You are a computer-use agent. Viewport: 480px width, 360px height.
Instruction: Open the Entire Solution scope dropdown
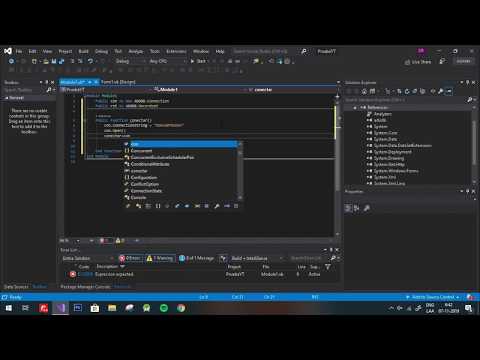point(88,258)
